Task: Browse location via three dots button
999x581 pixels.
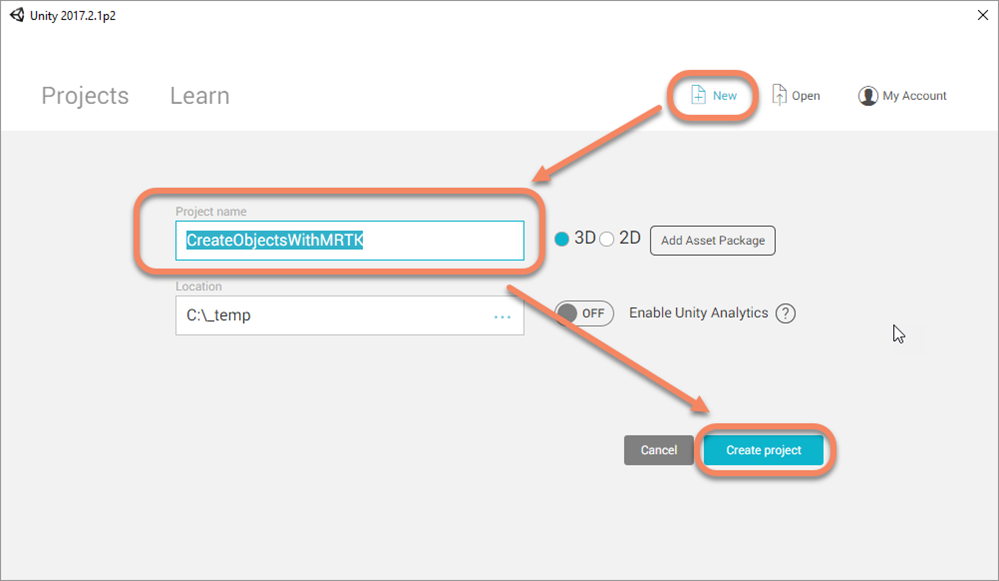Action: (x=503, y=316)
